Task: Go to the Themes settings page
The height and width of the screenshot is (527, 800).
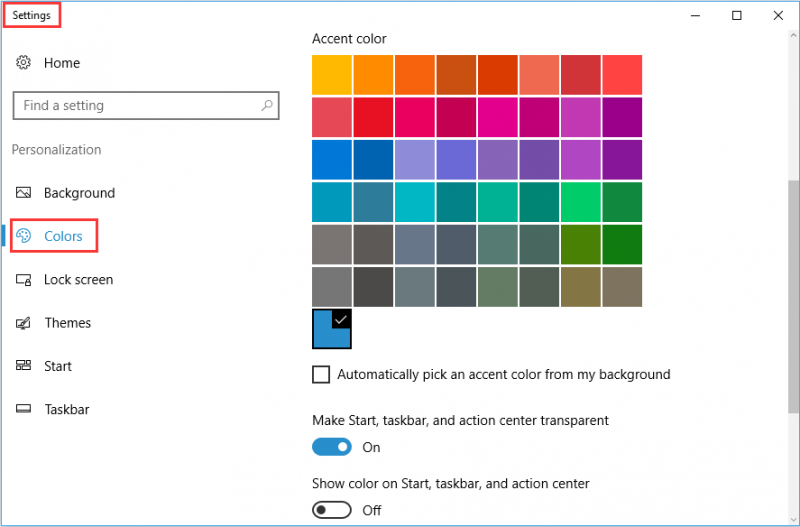Action: [x=67, y=323]
